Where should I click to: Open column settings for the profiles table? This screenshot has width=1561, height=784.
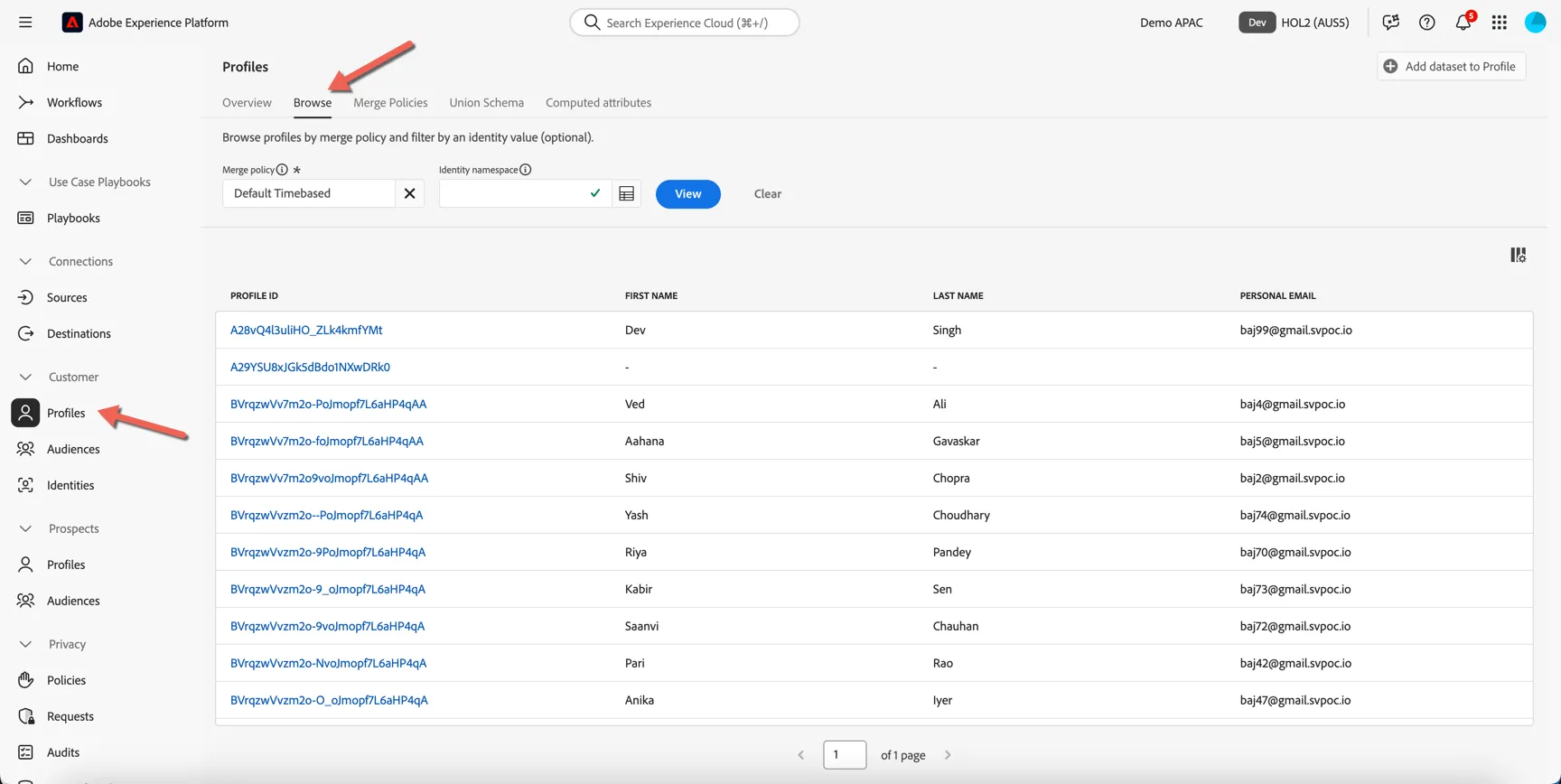coord(1519,256)
